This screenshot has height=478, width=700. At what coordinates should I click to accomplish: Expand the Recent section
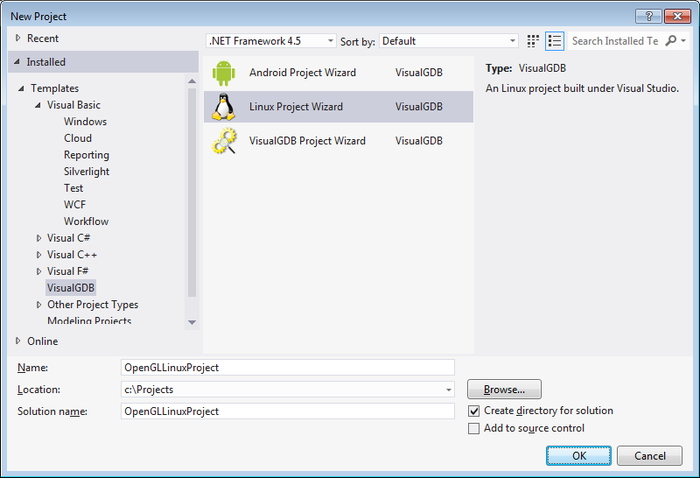[18, 38]
